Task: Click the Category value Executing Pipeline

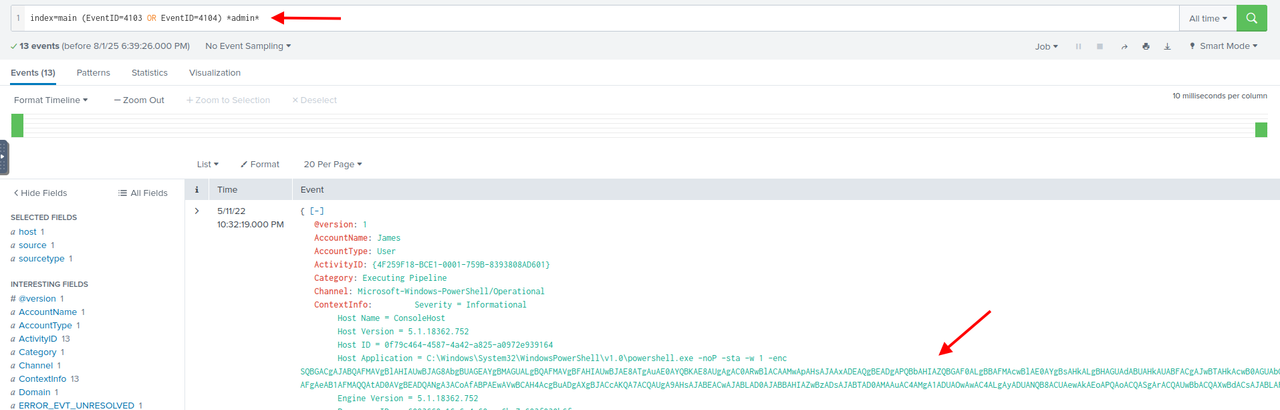Action: pyautogui.click(x=407, y=278)
